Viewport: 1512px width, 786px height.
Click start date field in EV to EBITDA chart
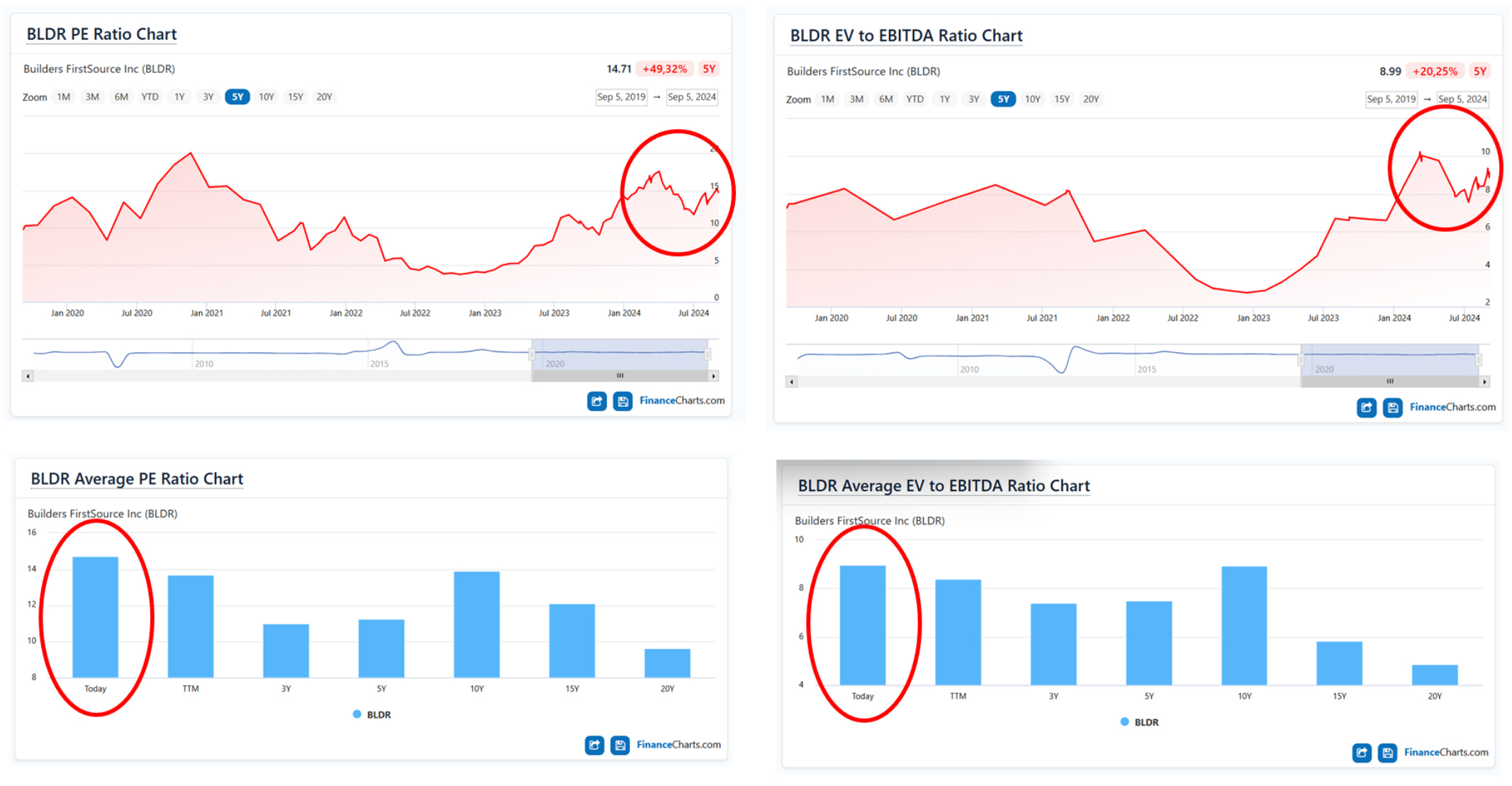(x=1391, y=99)
